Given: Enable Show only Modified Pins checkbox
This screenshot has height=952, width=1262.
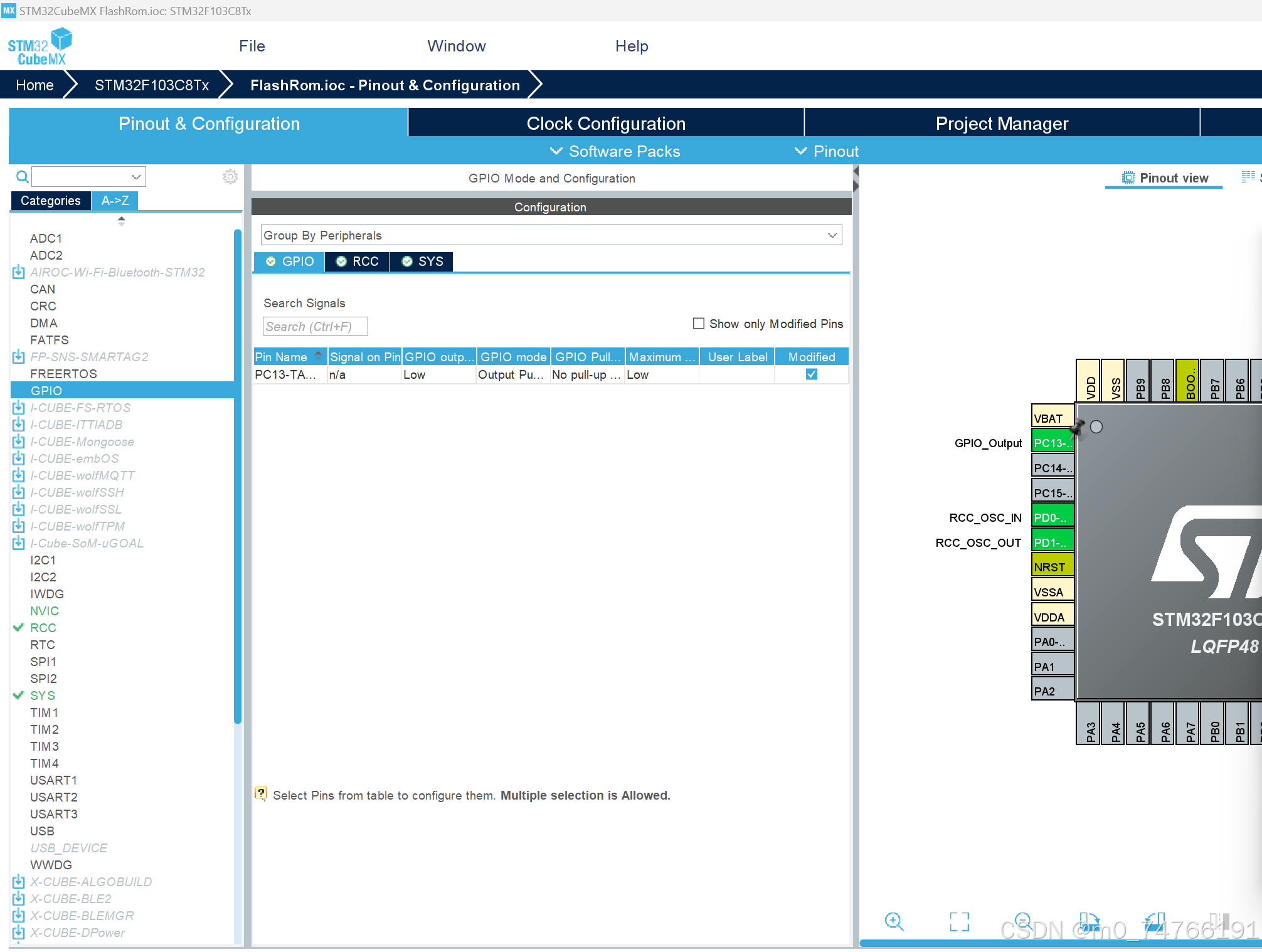Looking at the screenshot, I should (699, 324).
